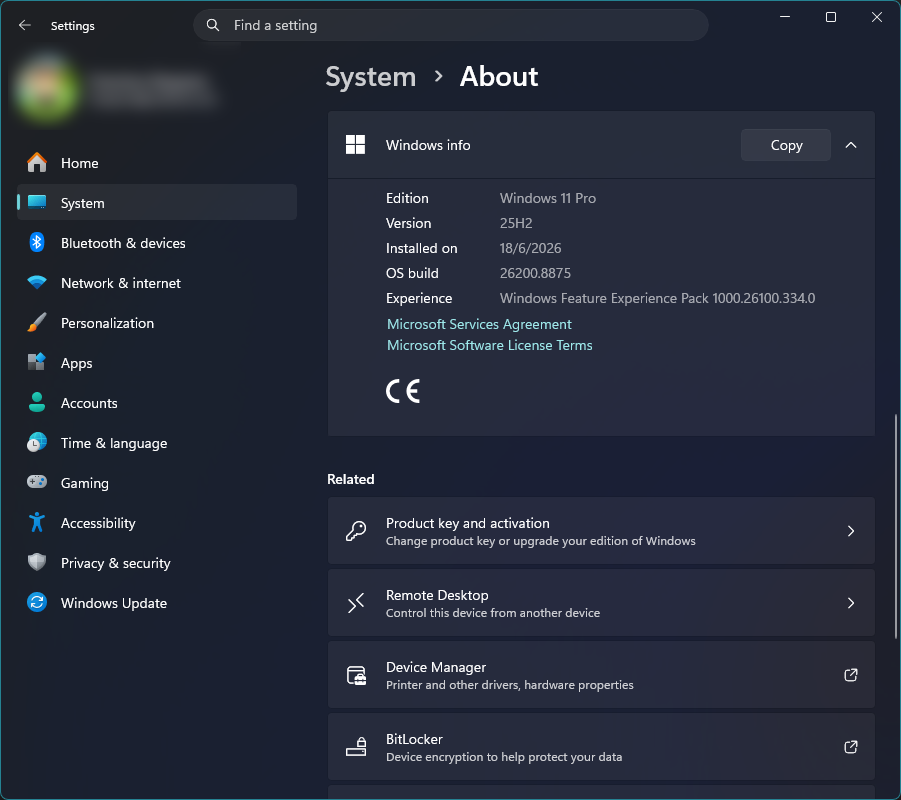Click BitLocker external link icon
The image size is (901, 800).
tap(850, 747)
